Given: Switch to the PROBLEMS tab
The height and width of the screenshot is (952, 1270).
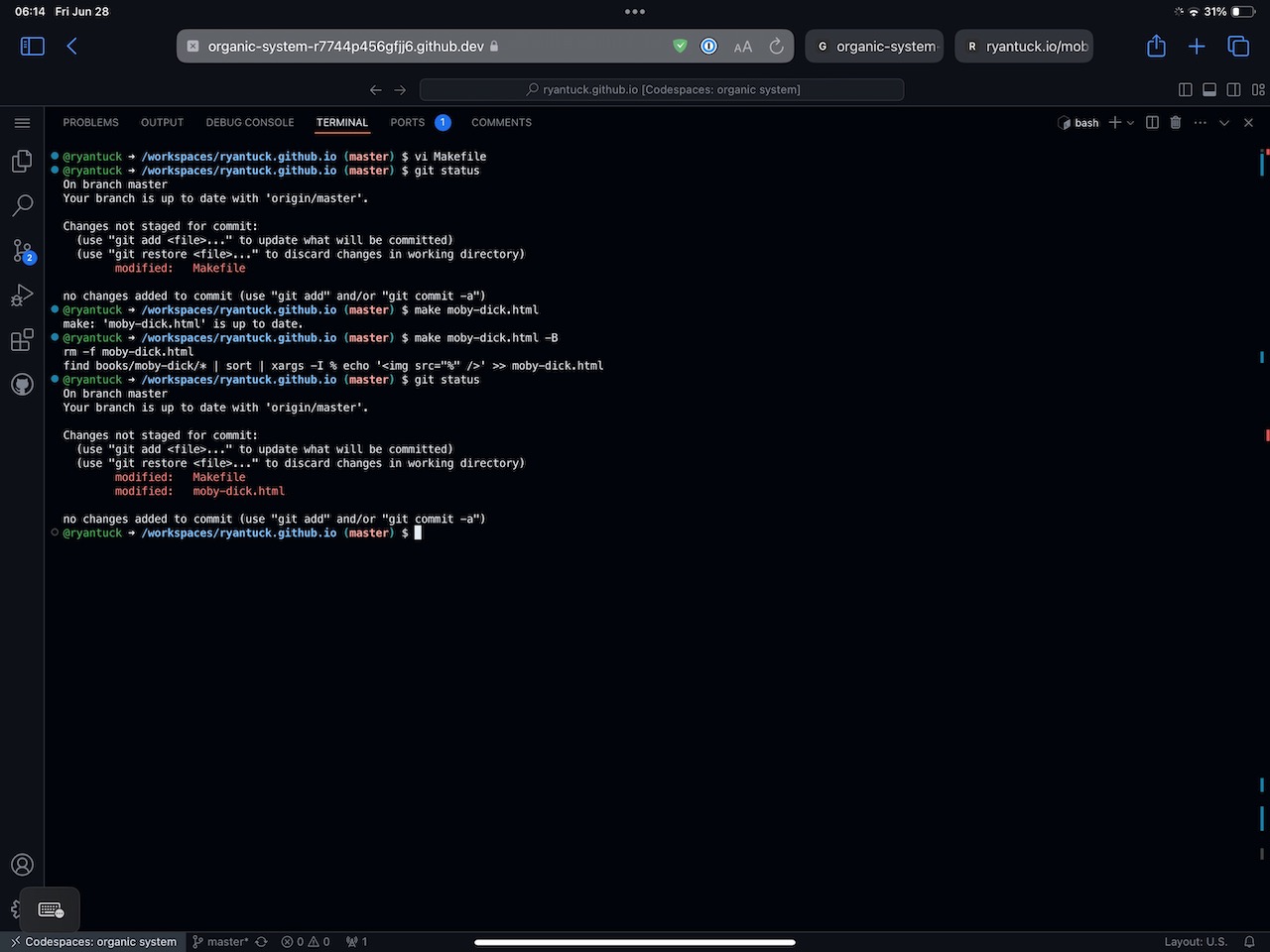Looking at the screenshot, I should coord(90,123).
